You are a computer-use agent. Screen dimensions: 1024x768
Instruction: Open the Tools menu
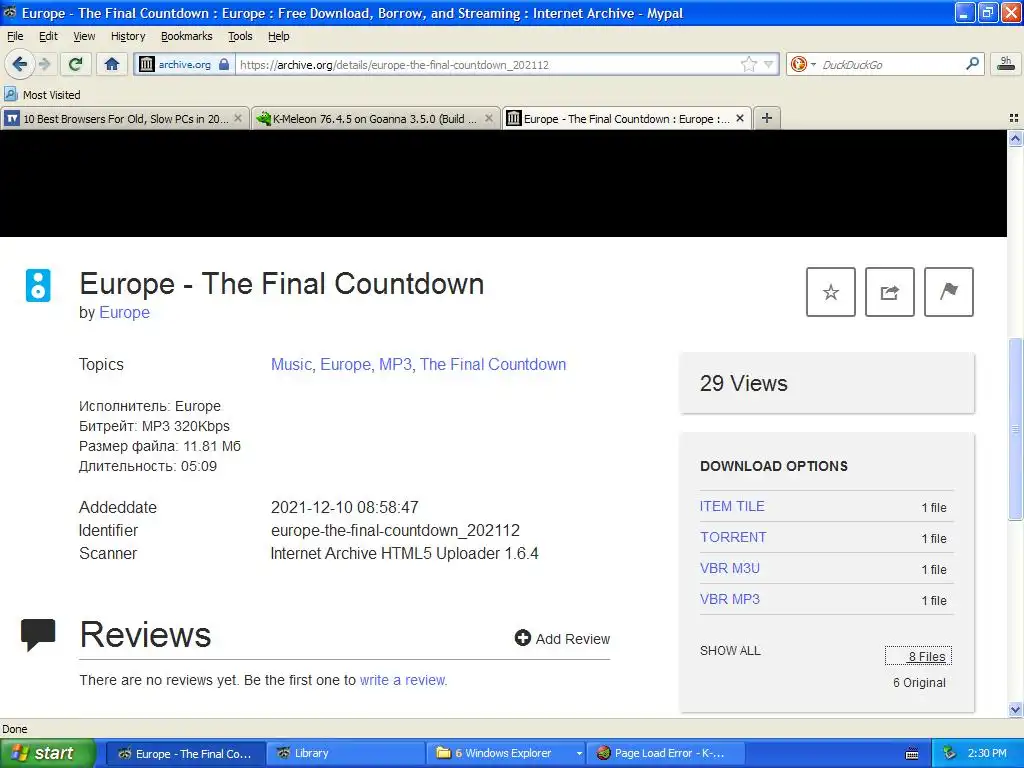240,36
